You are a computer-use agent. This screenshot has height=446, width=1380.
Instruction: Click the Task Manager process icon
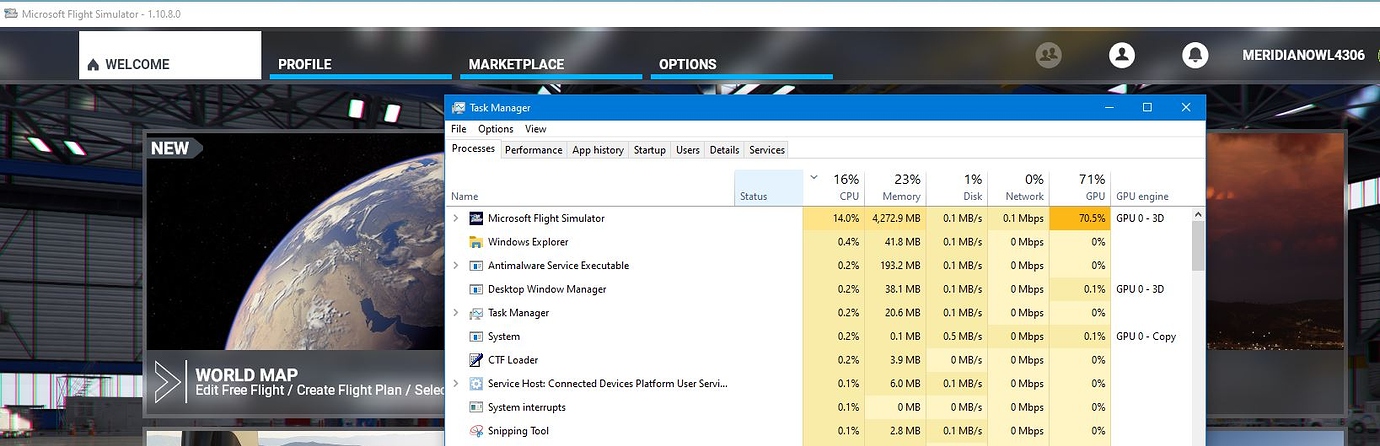click(x=476, y=313)
